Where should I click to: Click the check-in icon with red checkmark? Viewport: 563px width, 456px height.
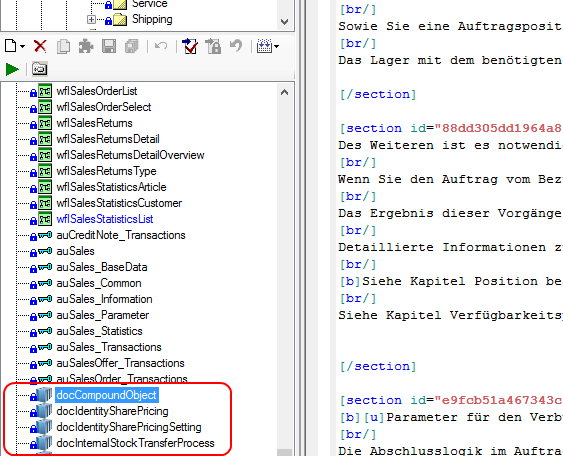pyautogui.click(x=190, y=46)
